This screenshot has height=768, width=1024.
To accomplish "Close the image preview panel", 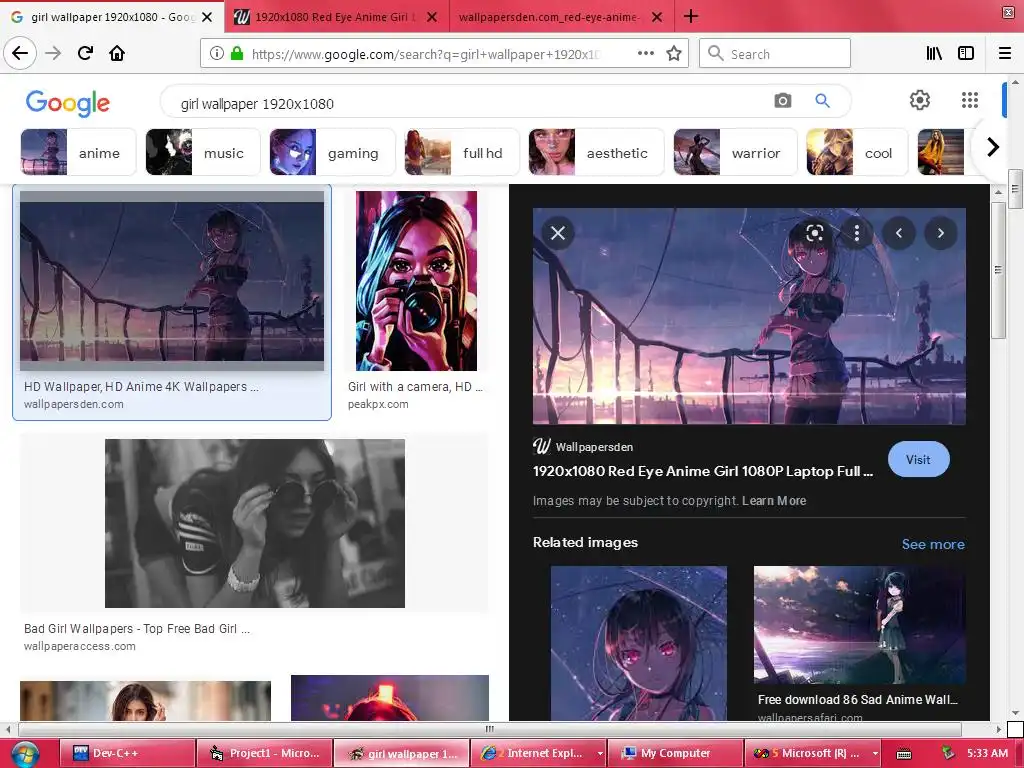I will click(x=558, y=233).
